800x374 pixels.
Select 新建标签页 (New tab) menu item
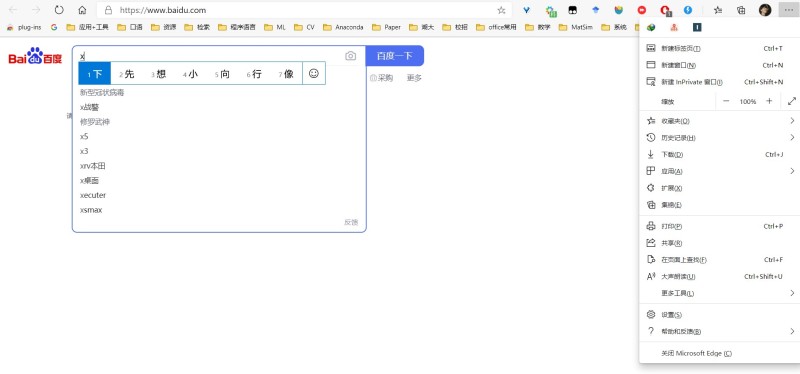pos(719,48)
